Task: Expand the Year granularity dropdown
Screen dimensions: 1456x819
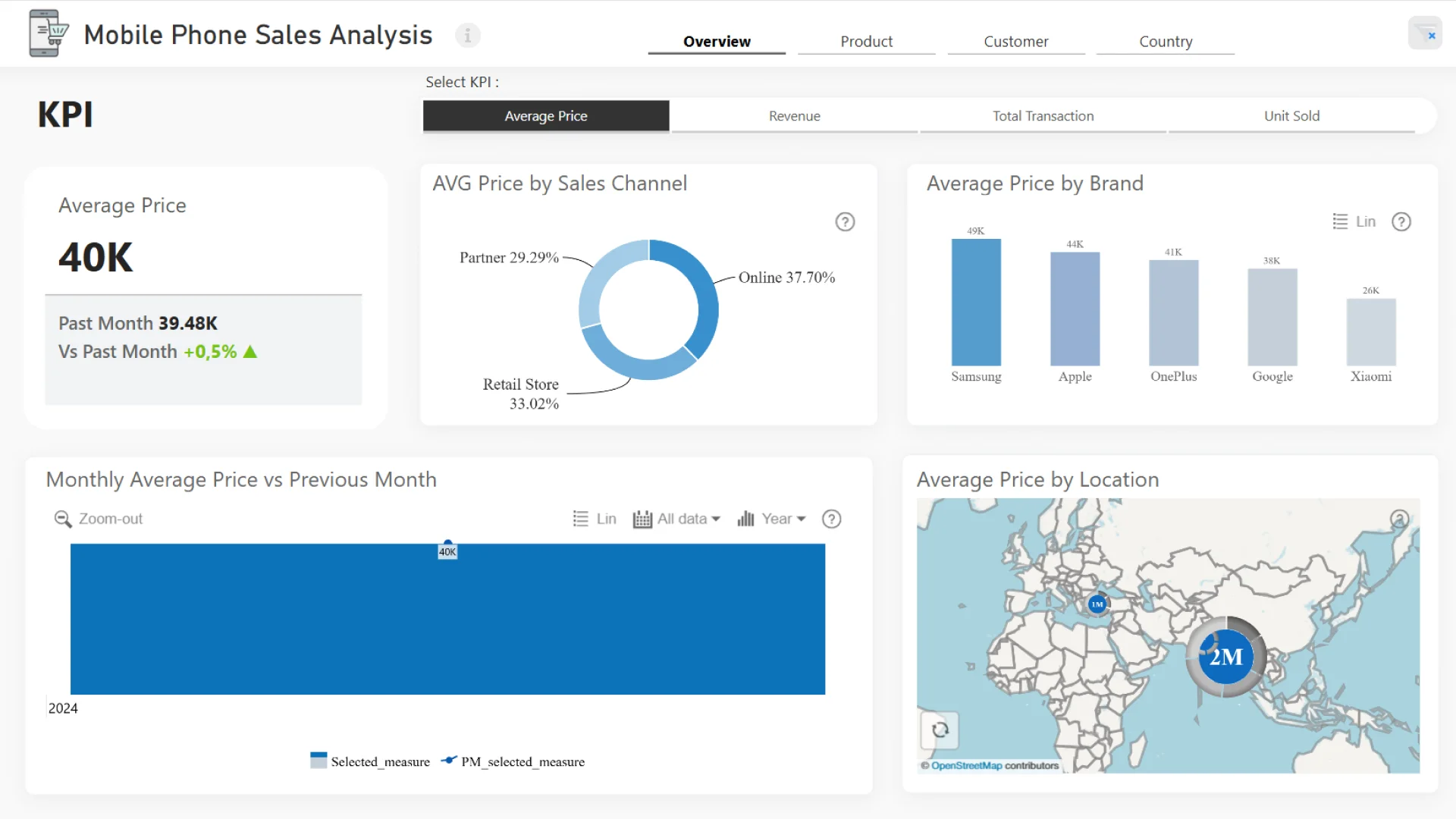Action: [x=771, y=519]
